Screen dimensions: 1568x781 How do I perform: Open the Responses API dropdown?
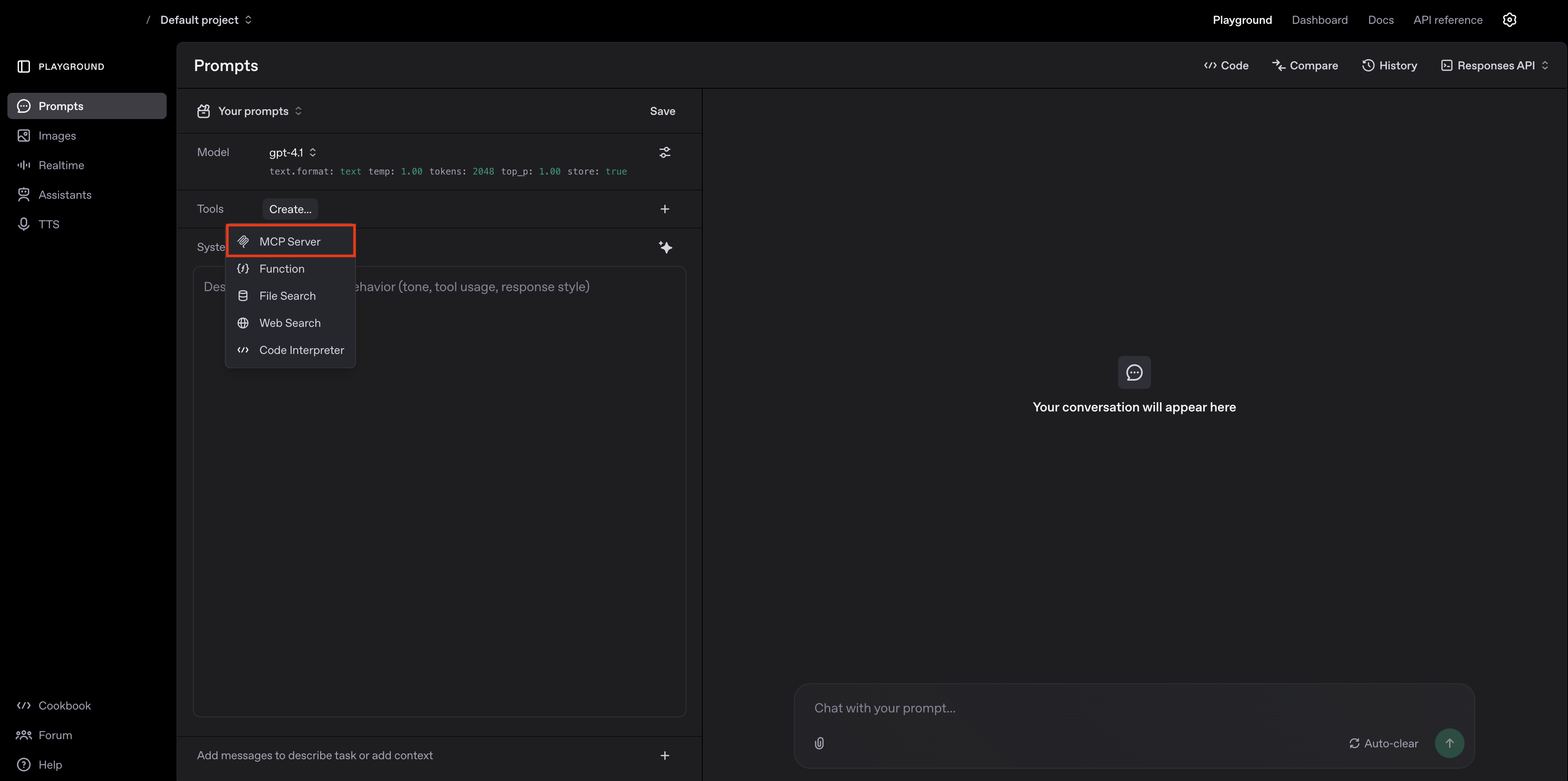pyautogui.click(x=1495, y=66)
